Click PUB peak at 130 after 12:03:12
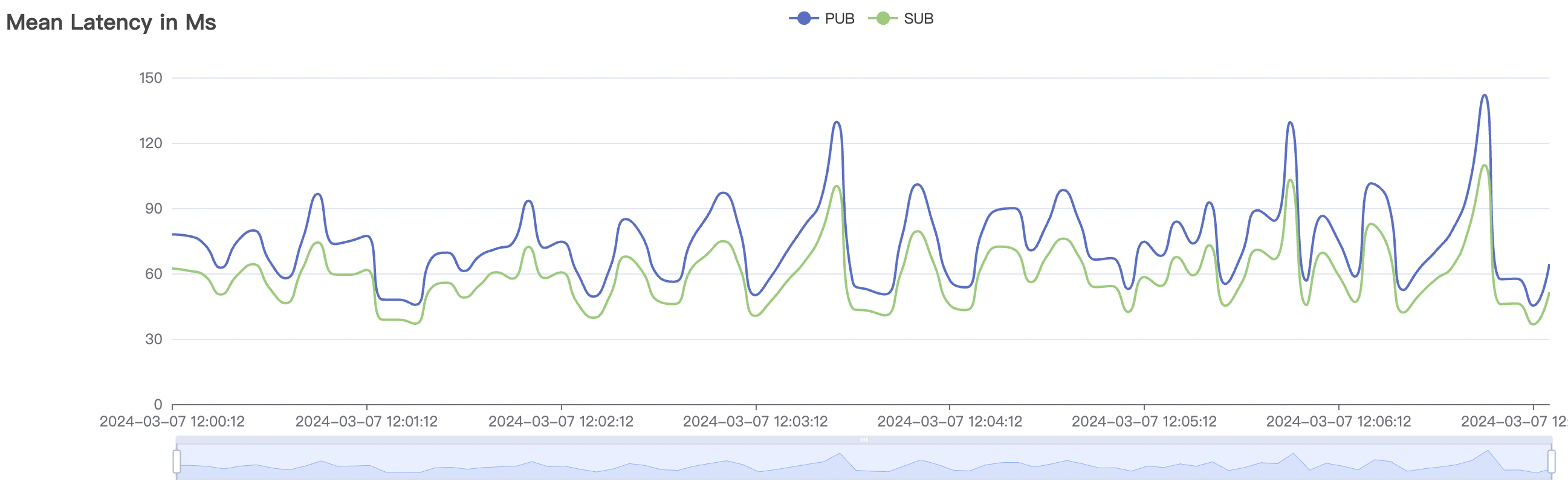The height and width of the screenshot is (490, 1568). 837,122
